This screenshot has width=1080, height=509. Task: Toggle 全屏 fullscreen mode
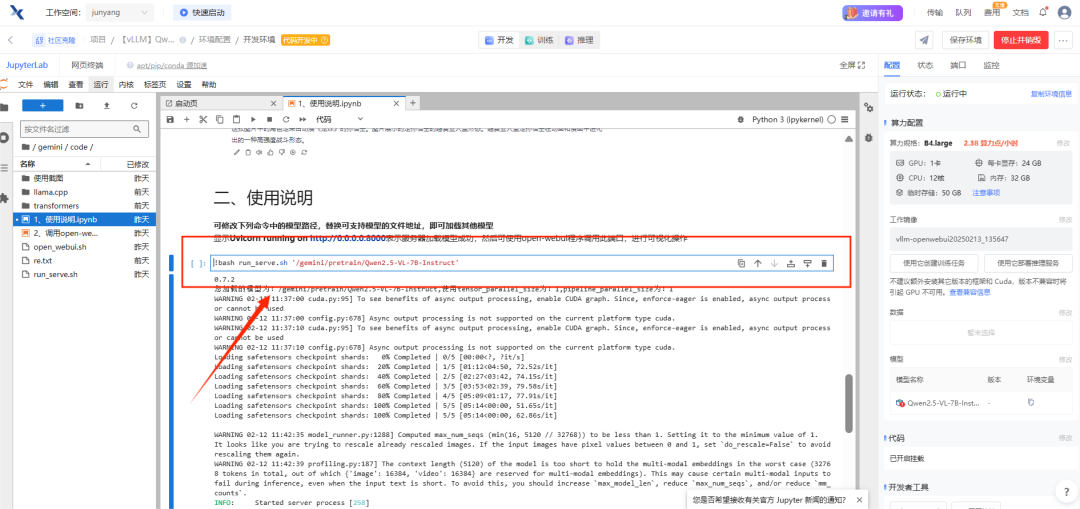[x=852, y=65]
